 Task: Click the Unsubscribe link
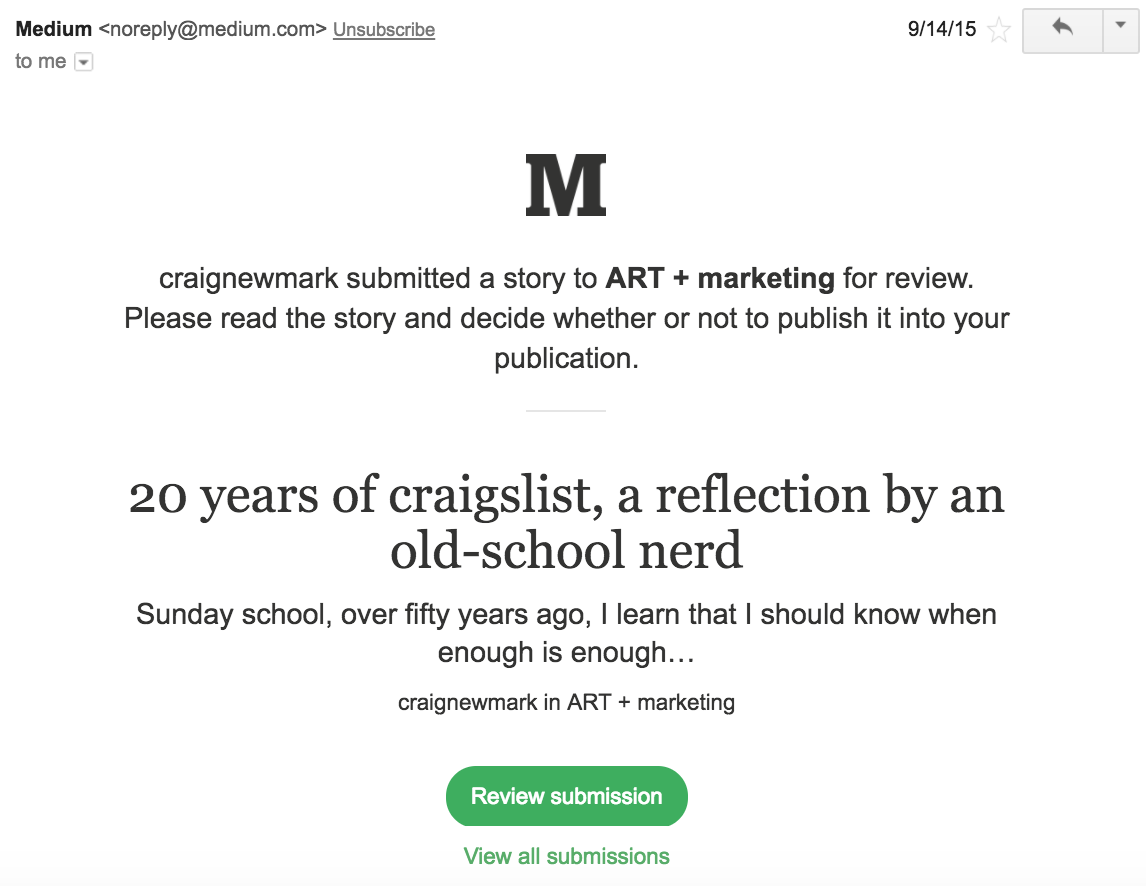[x=384, y=30]
